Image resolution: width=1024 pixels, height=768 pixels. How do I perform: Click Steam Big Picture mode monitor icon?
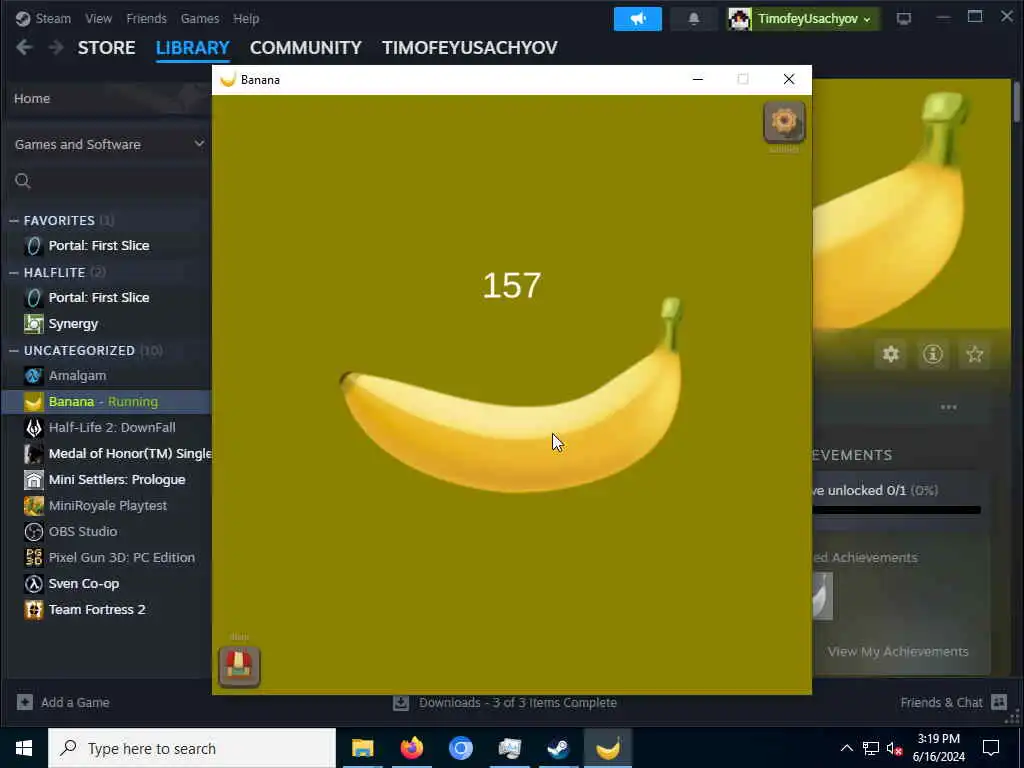tap(904, 19)
